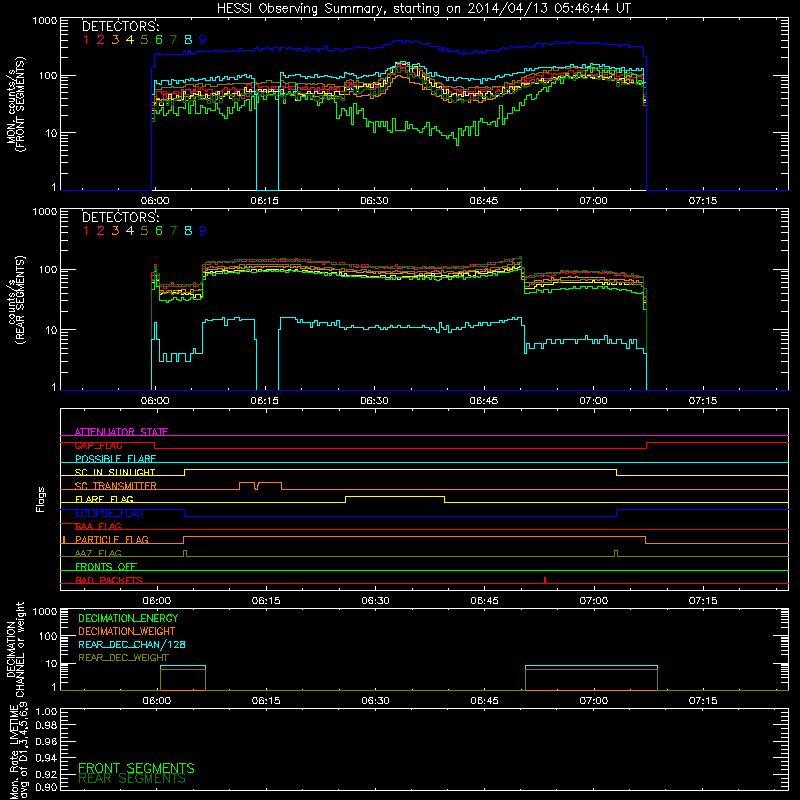Viewport: 800px width, 800px height.
Task: Select the PARTICLE_FLAG label
Action: click(x=112, y=540)
